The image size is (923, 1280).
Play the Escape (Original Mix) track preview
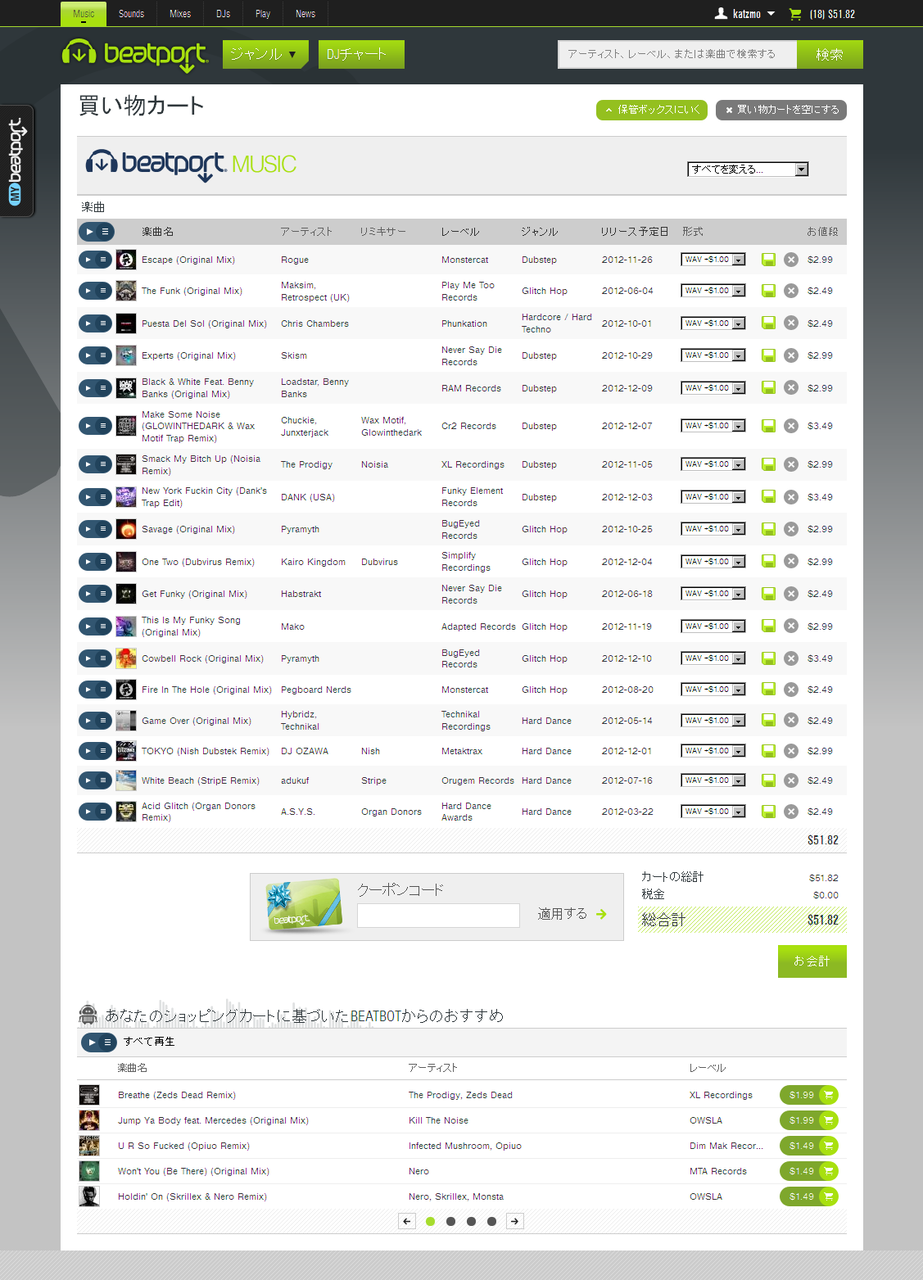(88, 260)
